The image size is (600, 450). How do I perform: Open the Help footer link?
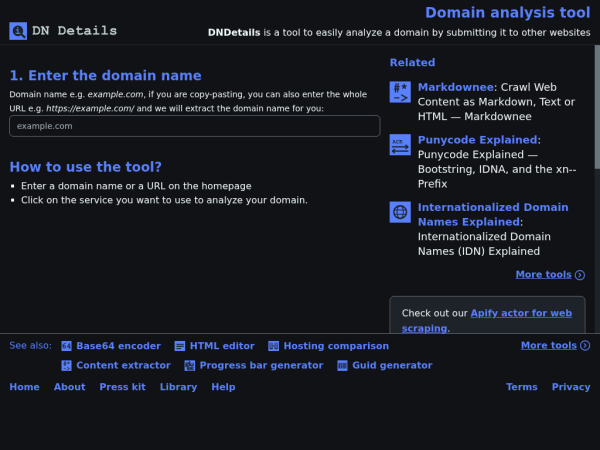(x=223, y=387)
